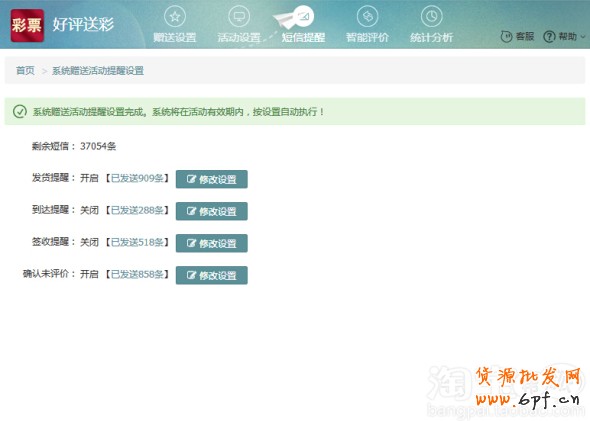Open the 活动设置 monitor icon
Viewport: 590px width, 421px height.
click(239, 17)
